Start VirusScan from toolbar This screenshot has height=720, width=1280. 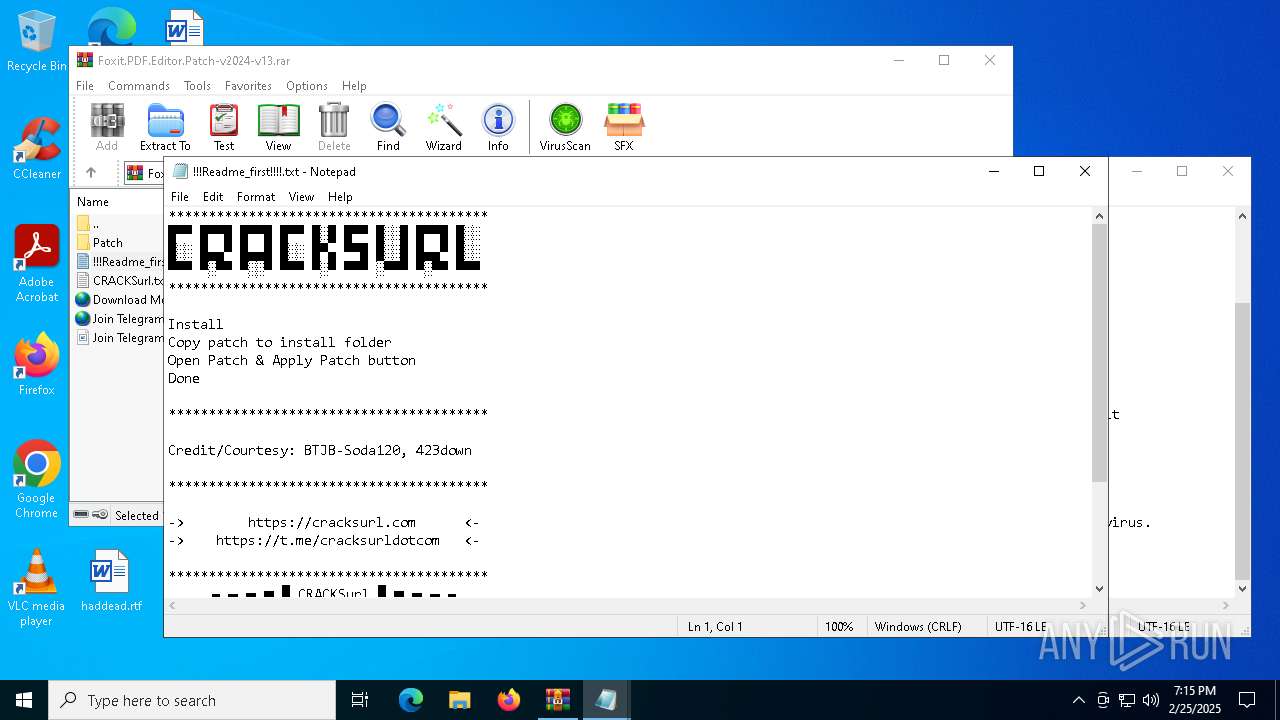[x=565, y=127]
